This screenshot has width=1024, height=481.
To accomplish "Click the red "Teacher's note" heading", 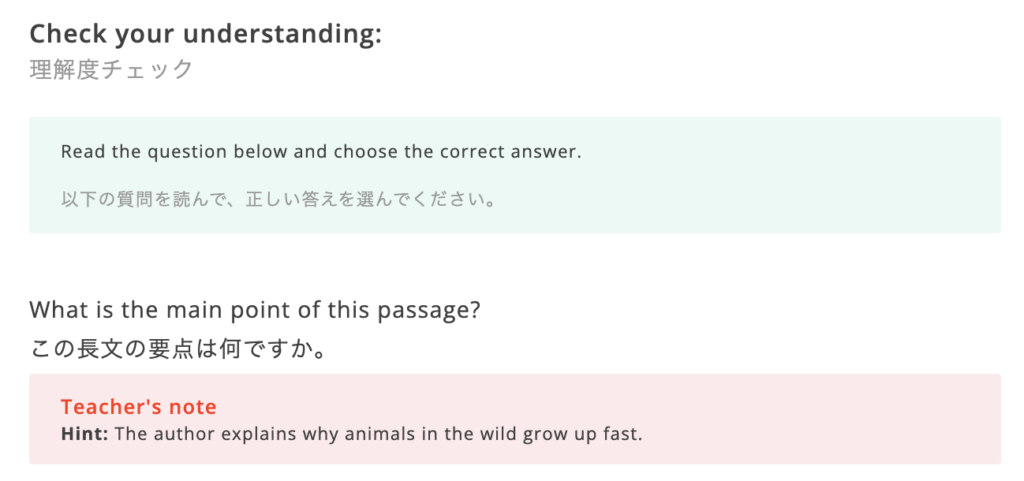I will tap(138, 407).
